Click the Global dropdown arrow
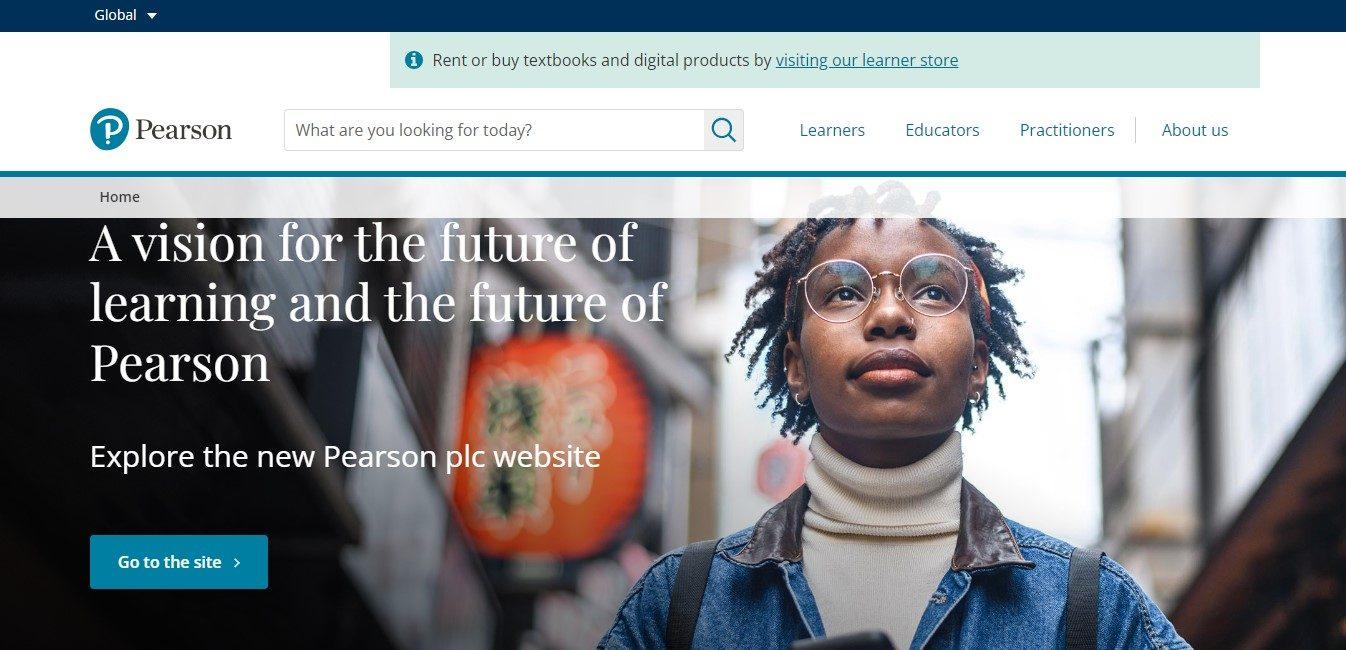Viewport: 1346px width, 650px height. pos(152,16)
